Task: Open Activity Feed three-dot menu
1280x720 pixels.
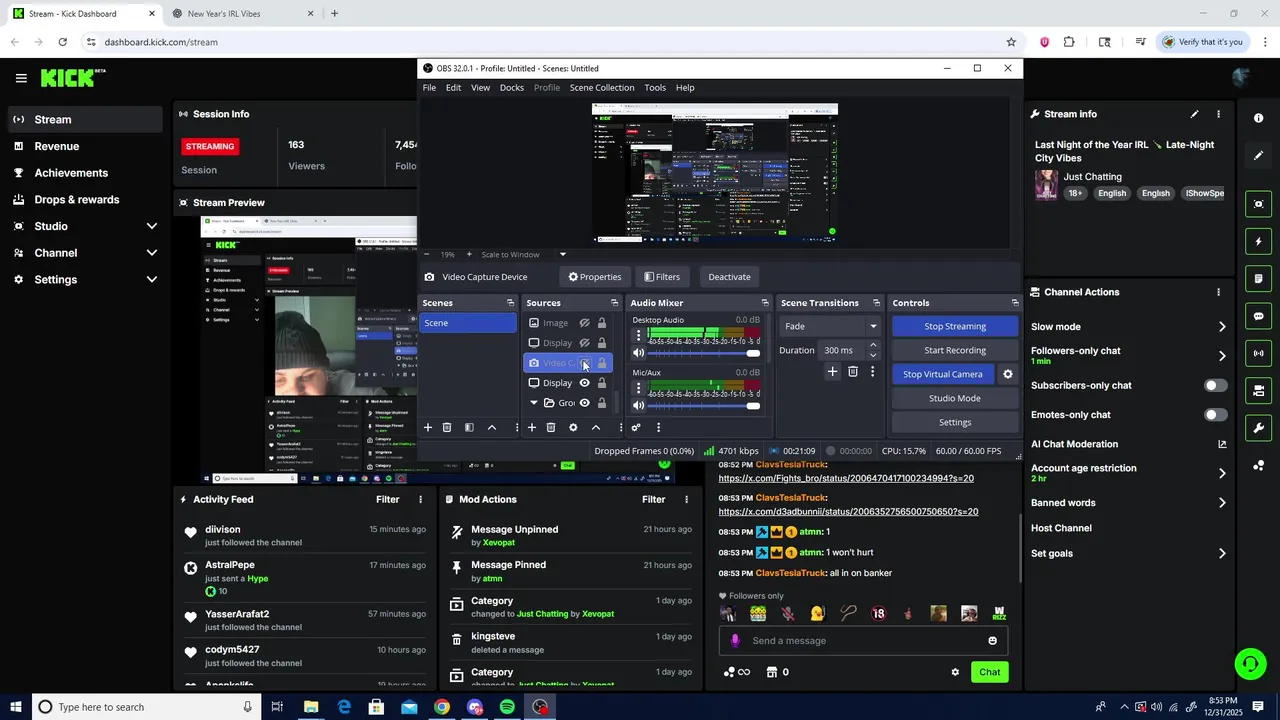Action: [420, 499]
